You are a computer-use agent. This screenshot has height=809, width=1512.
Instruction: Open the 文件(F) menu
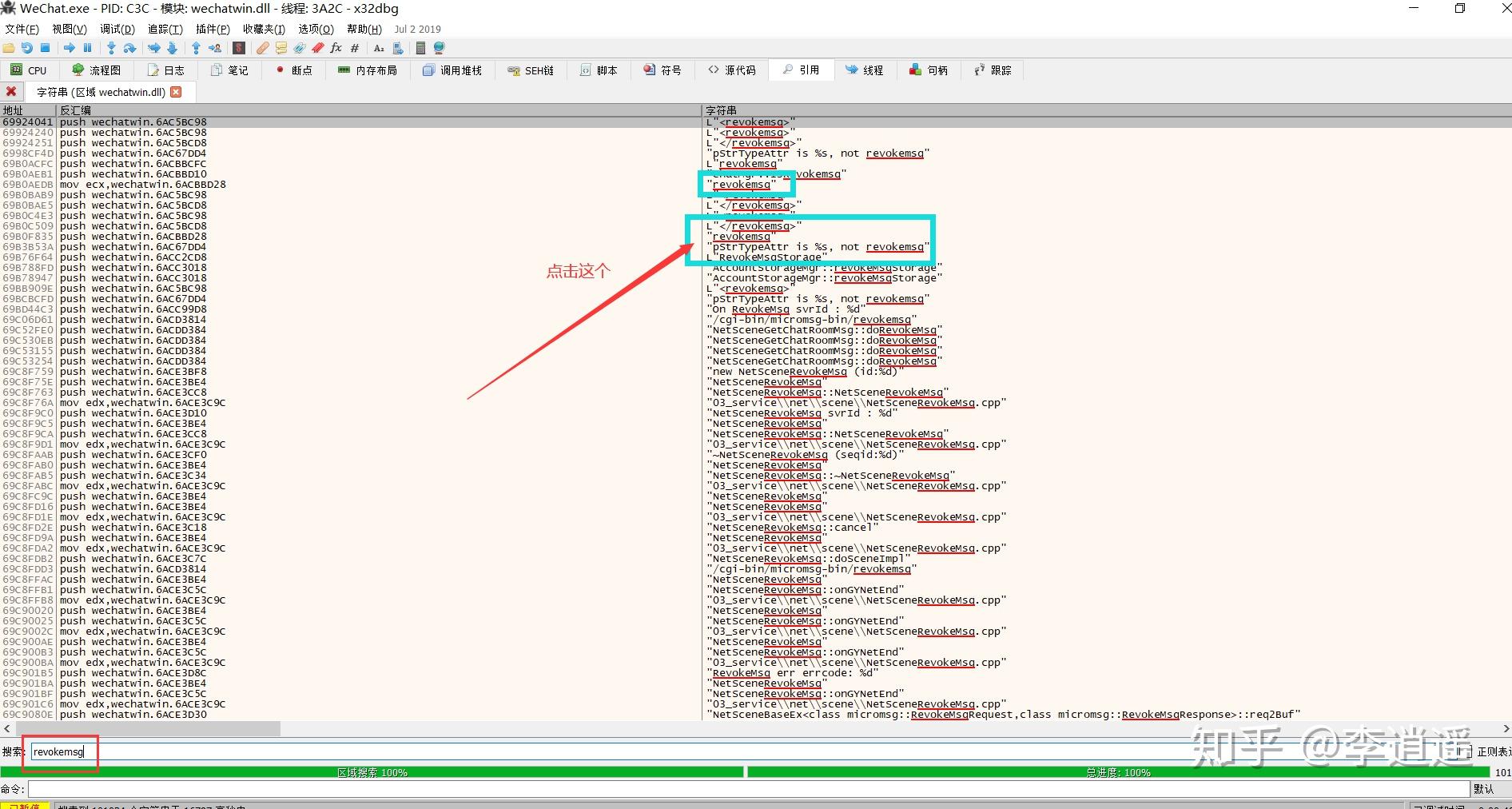[x=22, y=29]
